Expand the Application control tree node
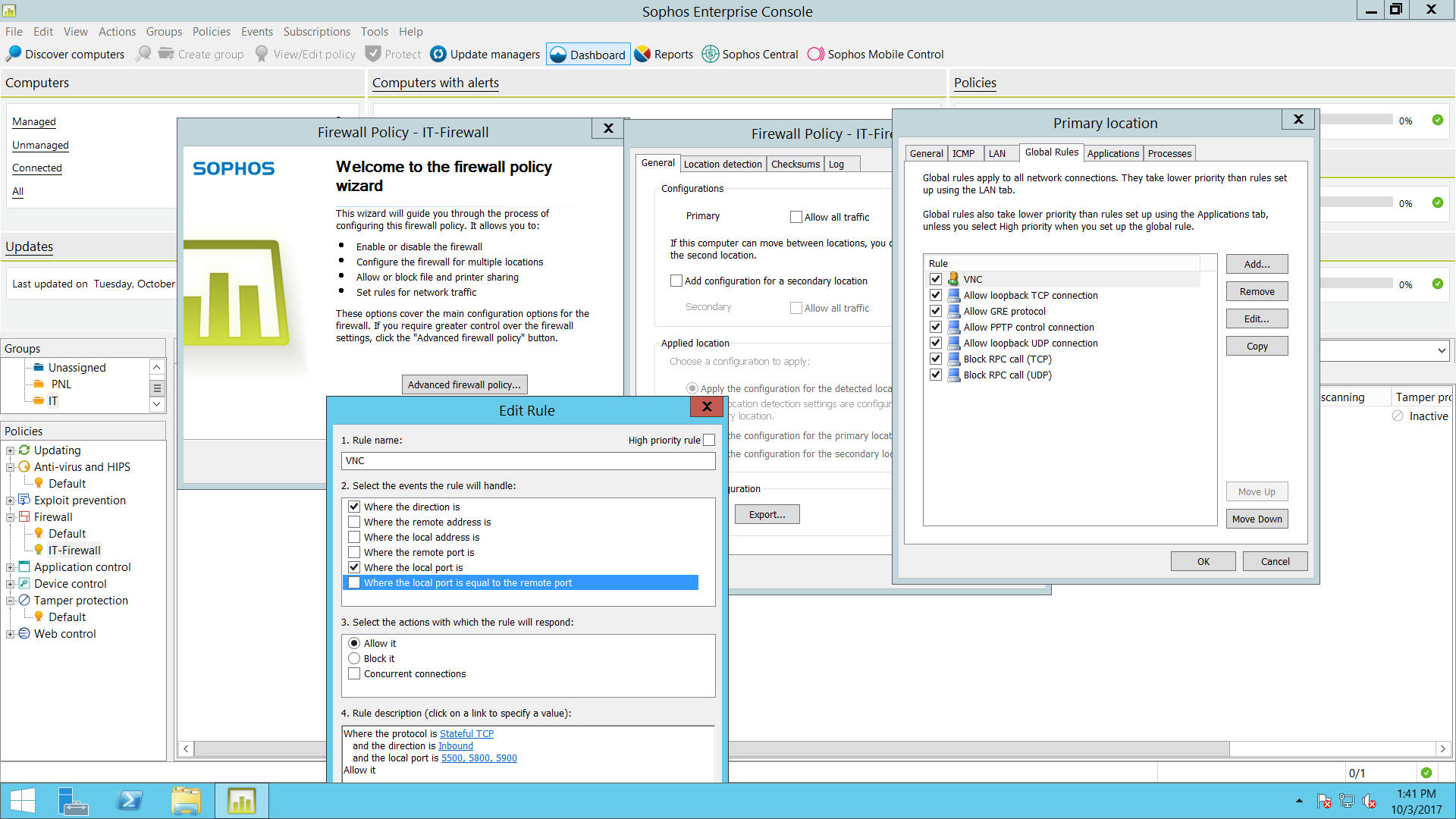The image size is (1456, 819). (x=11, y=567)
